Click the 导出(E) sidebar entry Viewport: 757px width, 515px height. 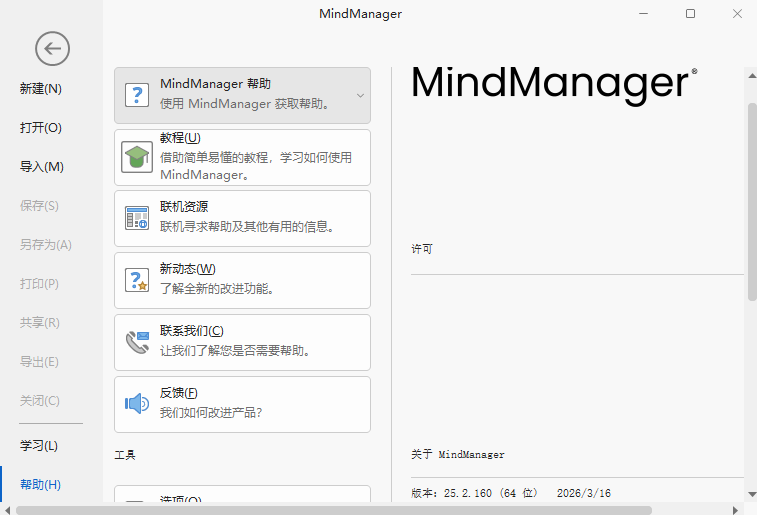tap(40, 362)
